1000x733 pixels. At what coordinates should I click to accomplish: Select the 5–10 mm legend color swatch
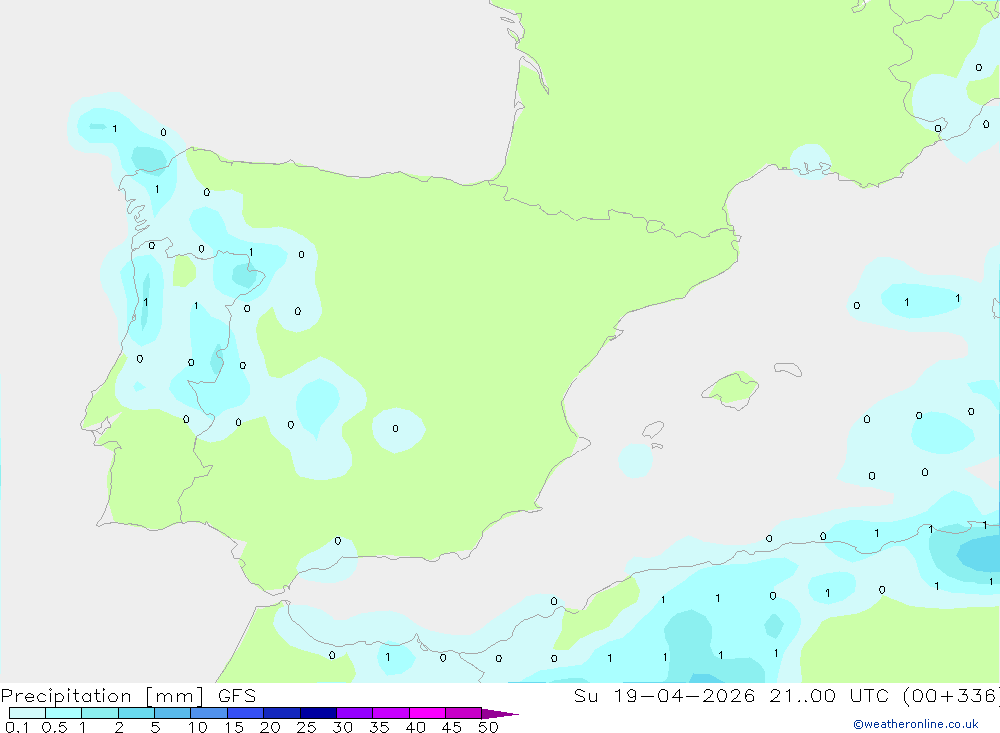(x=173, y=713)
